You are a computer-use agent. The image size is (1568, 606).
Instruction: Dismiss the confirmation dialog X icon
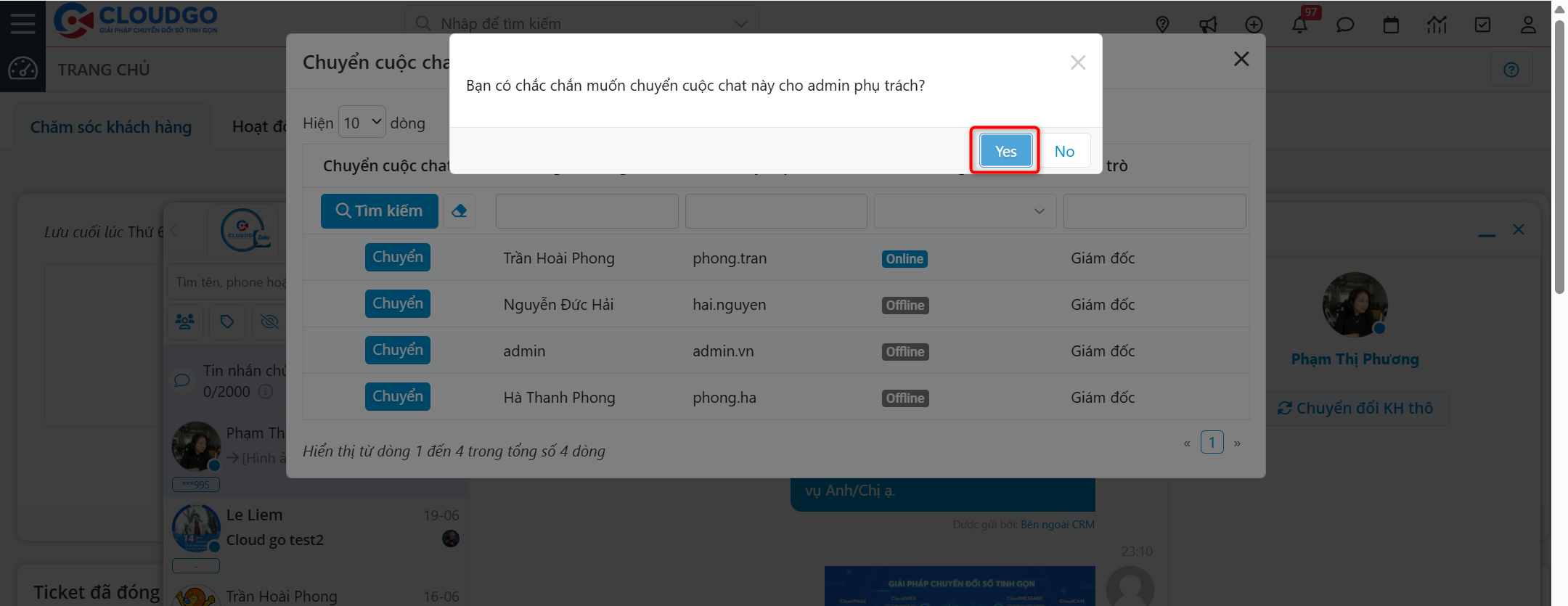point(1078,62)
